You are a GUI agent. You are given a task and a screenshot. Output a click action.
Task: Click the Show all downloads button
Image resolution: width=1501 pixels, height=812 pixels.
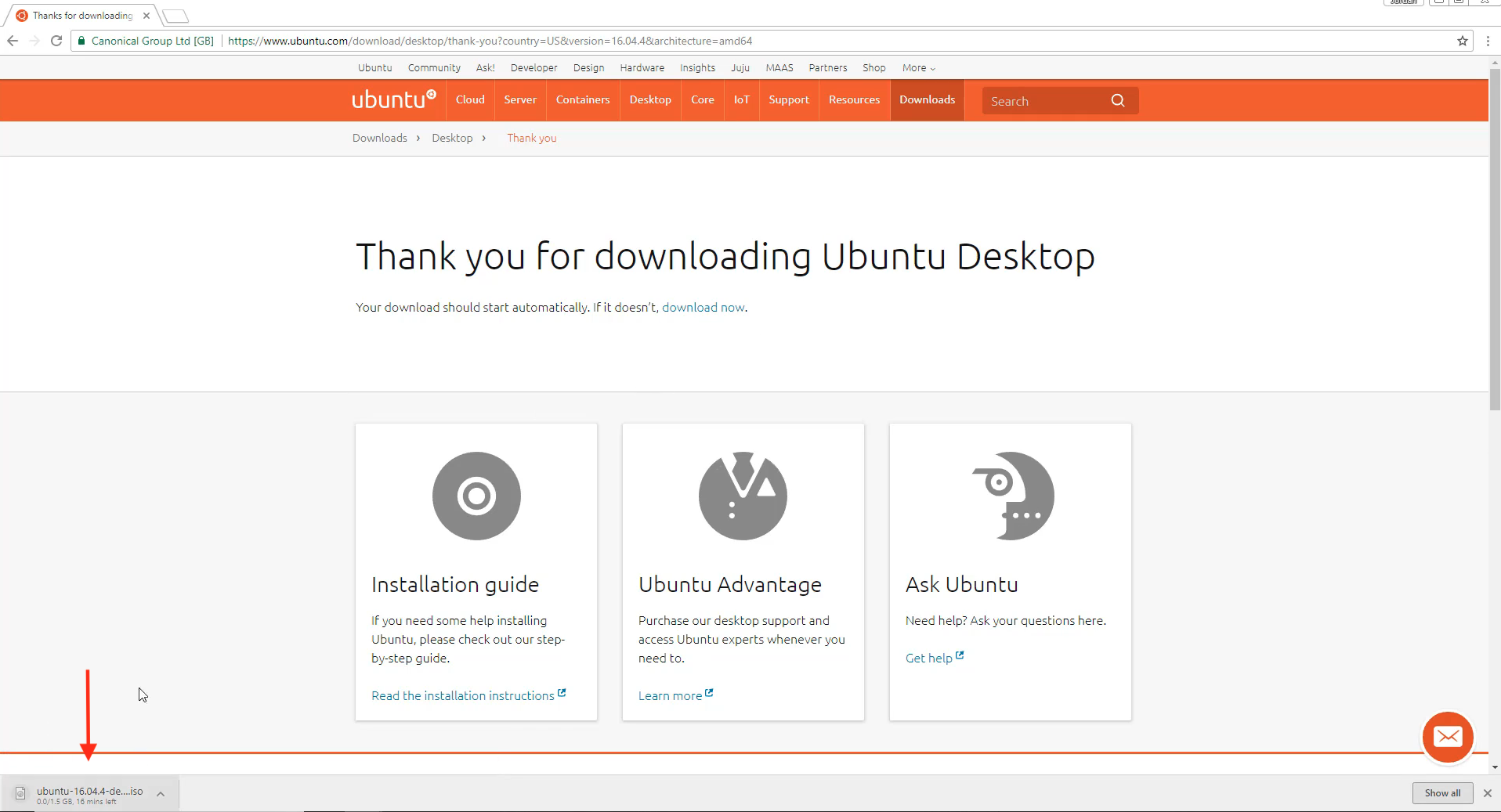click(1442, 793)
